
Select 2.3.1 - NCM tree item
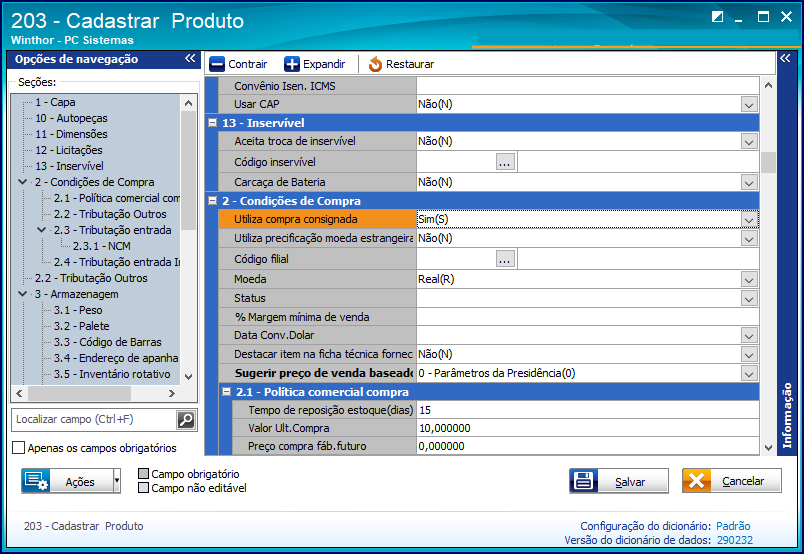pos(102,246)
